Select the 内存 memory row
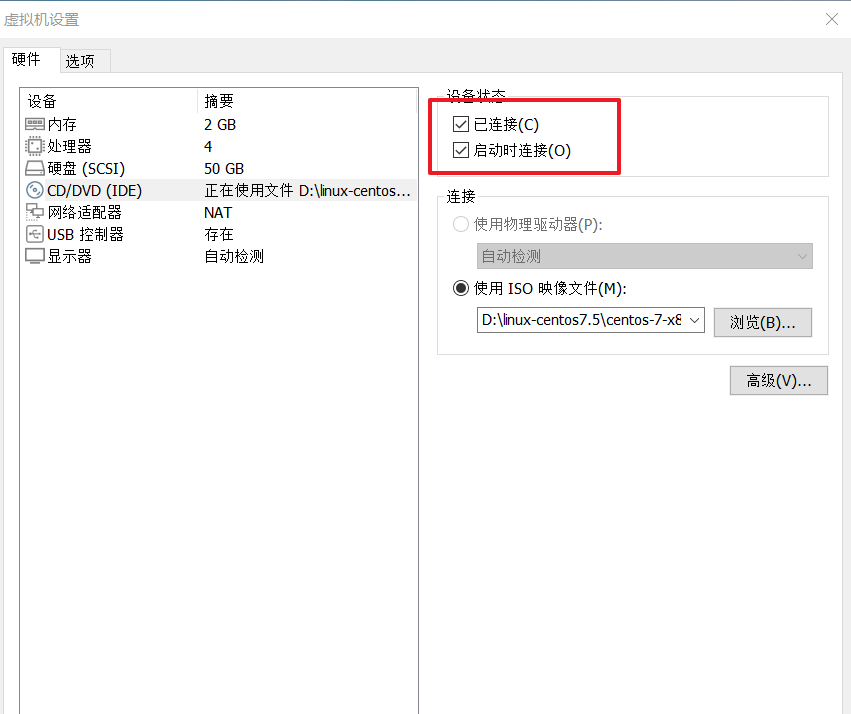The height and width of the screenshot is (714, 851). [x=220, y=125]
